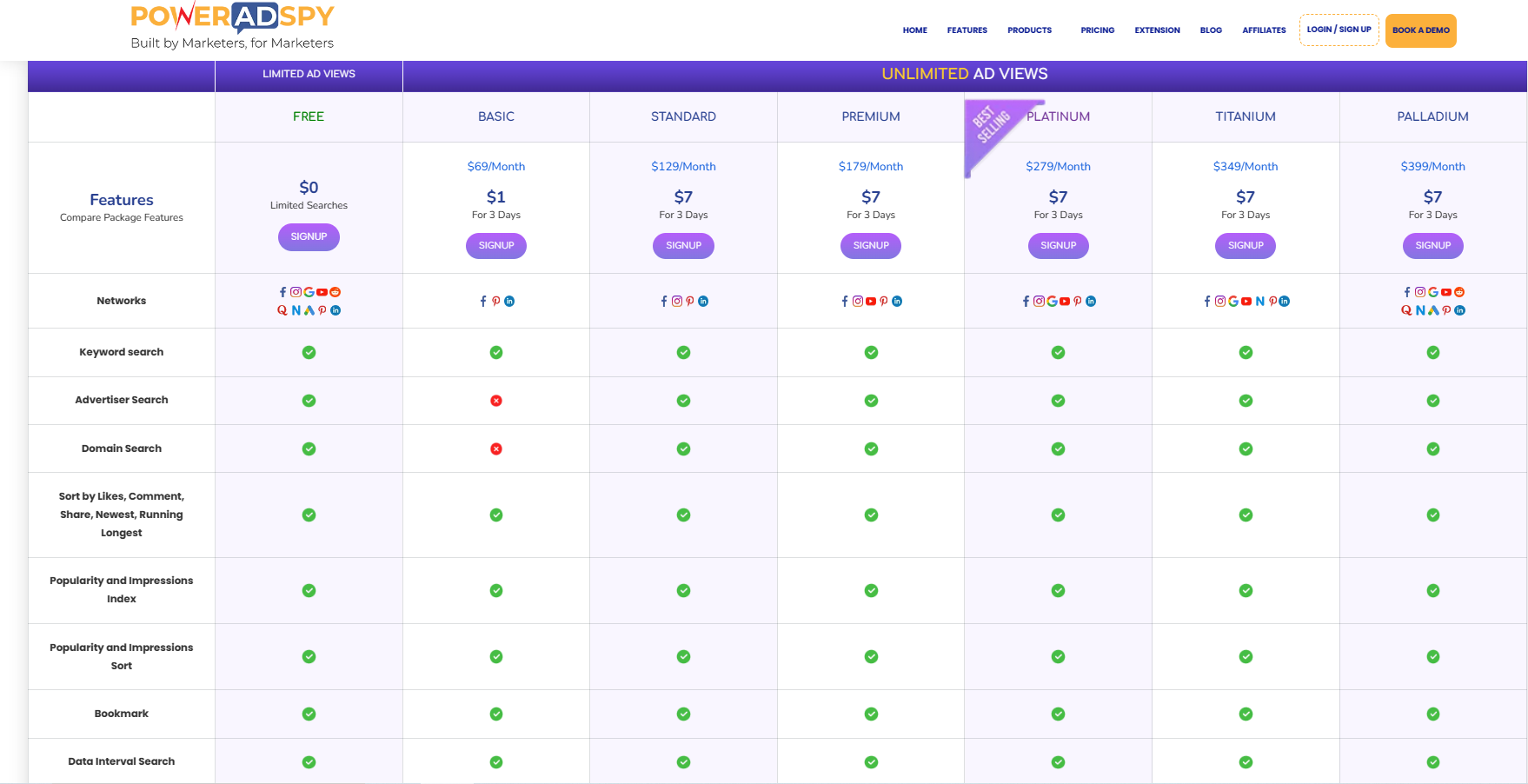Image resolution: width=1528 pixels, height=784 pixels.
Task: Click the Facebook icon in Basic plan networks
Action: click(x=483, y=301)
